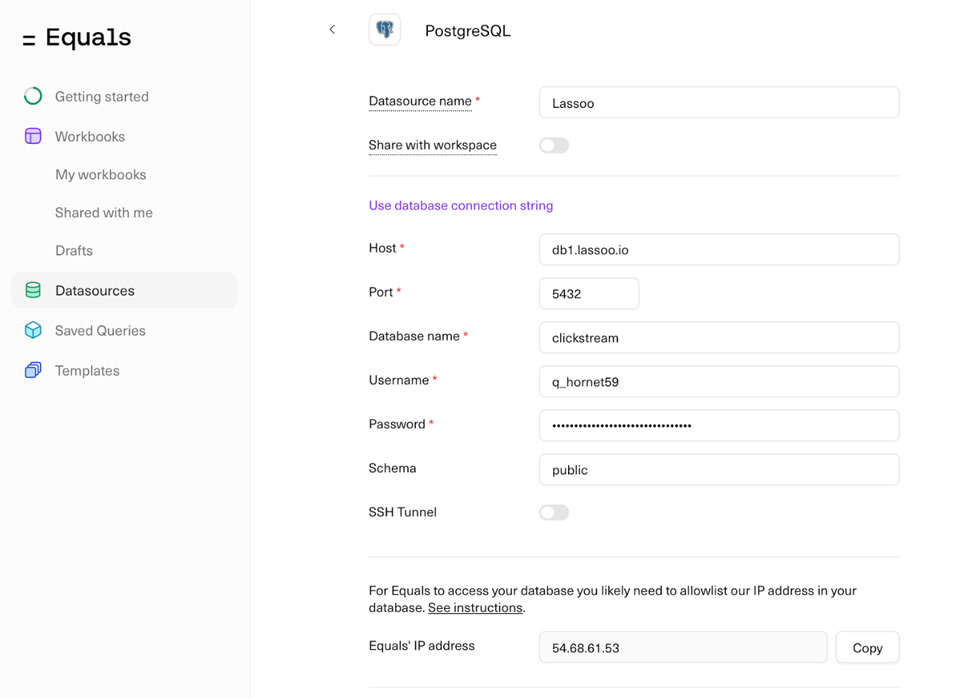Click the Host label

pos(383,248)
